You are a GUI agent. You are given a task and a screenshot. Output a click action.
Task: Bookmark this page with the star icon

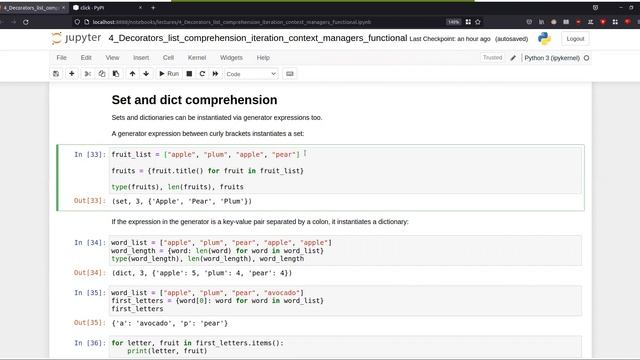coord(478,22)
